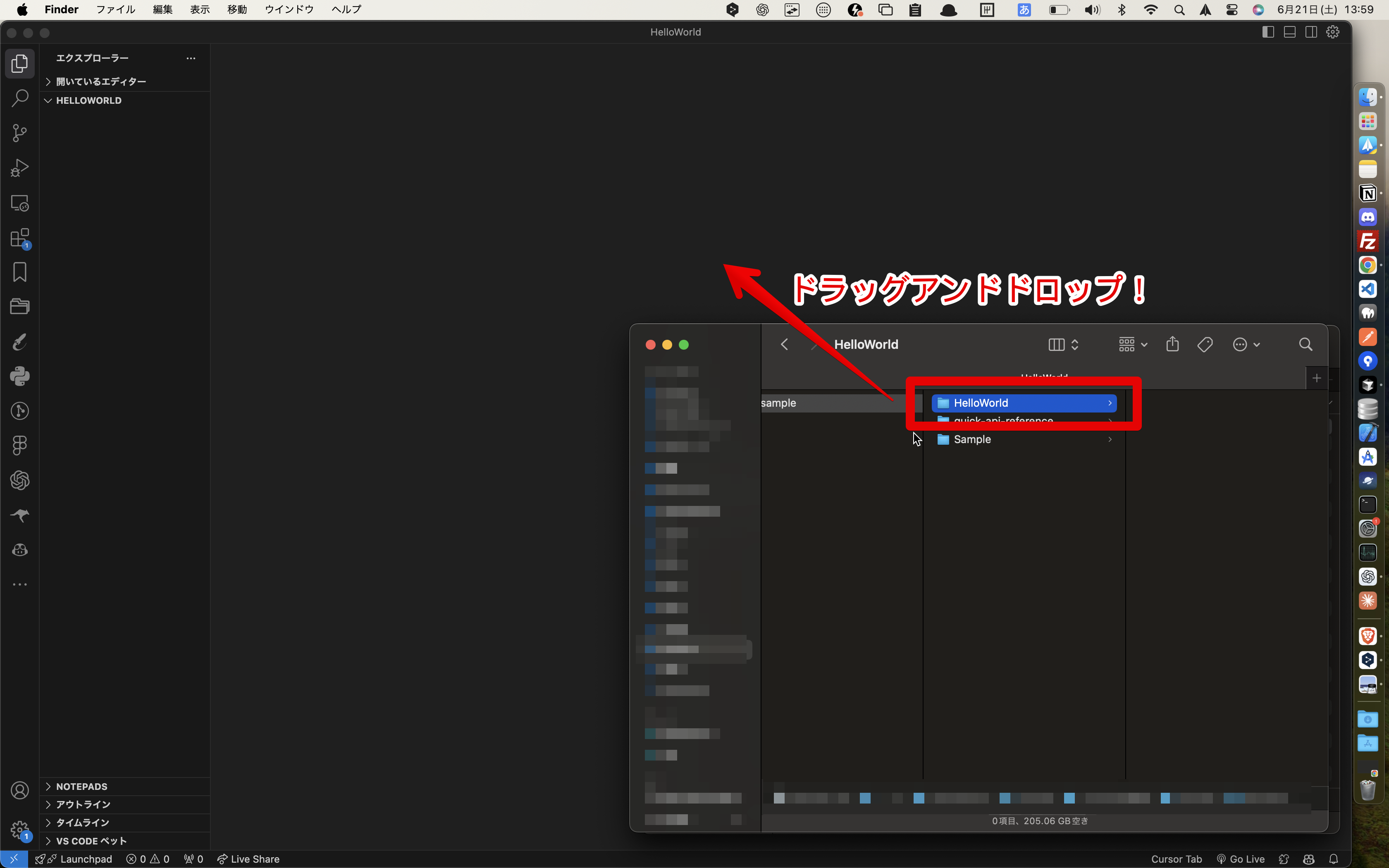Open the Project Manager folders icon
The width and height of the screenshot is (1389, 868).
[19, 307]
